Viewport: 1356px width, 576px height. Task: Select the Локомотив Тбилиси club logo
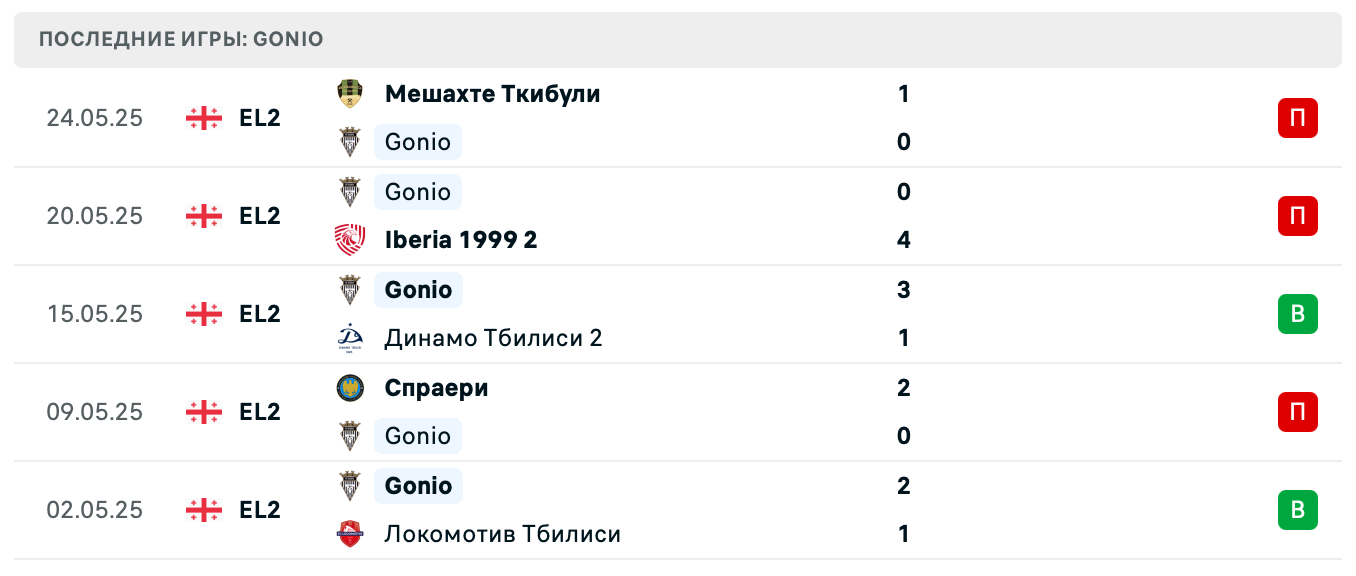pos(349,534)
